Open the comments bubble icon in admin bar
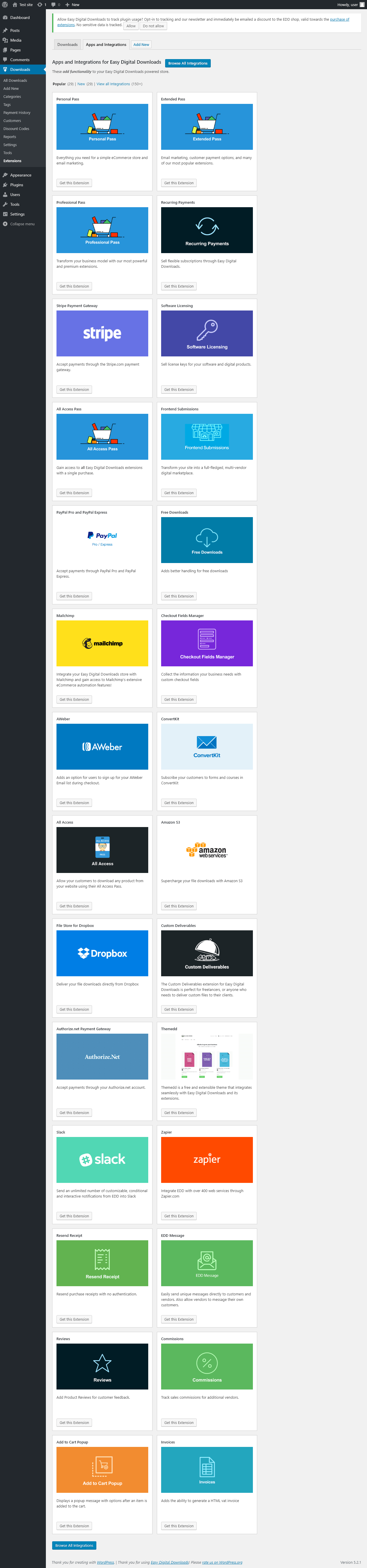 click(55, 4)
